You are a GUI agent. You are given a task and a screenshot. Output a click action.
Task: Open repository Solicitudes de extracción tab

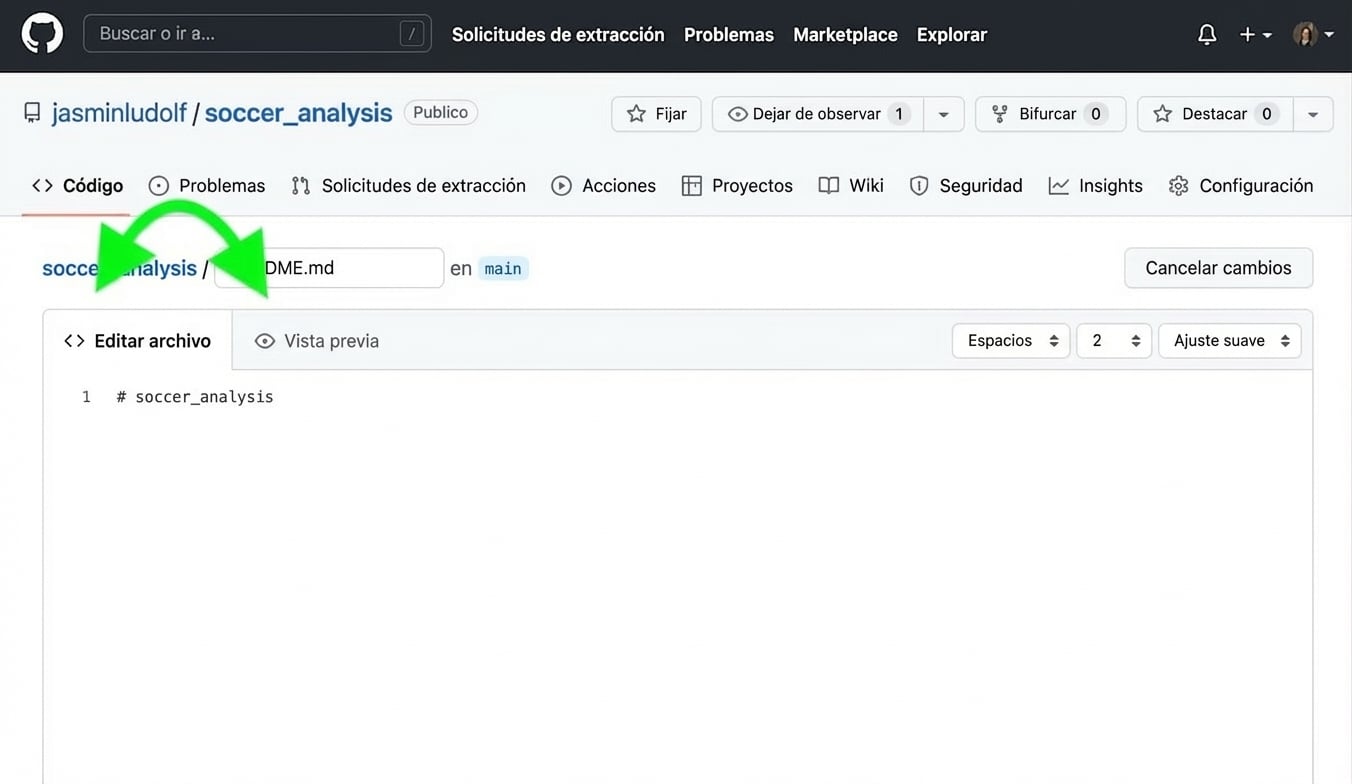coord(408,186)
